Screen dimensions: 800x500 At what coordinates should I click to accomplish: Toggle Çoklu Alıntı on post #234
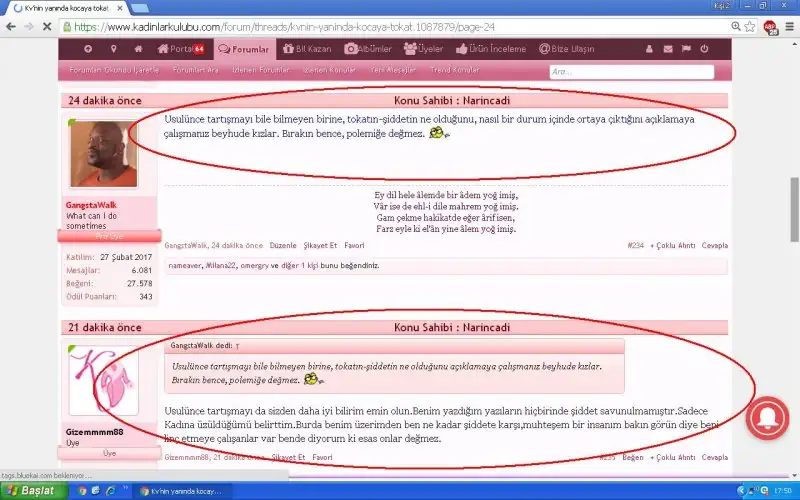[x=672, y=245]
